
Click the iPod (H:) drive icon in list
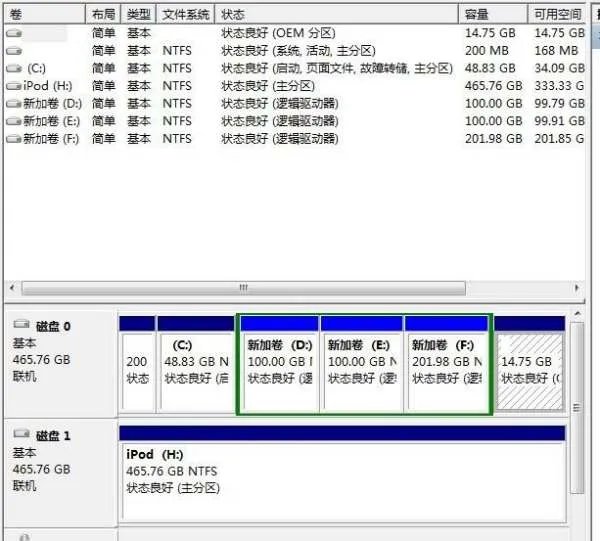[13, 86]
